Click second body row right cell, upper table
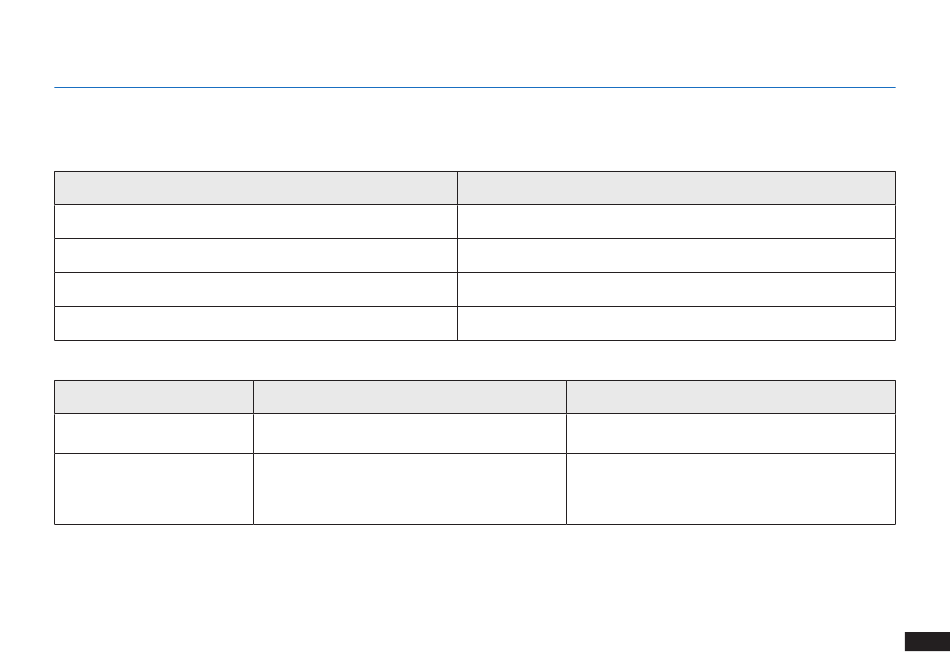The height and width of the screenshot is (670, 950). click(x=676, y=255)
